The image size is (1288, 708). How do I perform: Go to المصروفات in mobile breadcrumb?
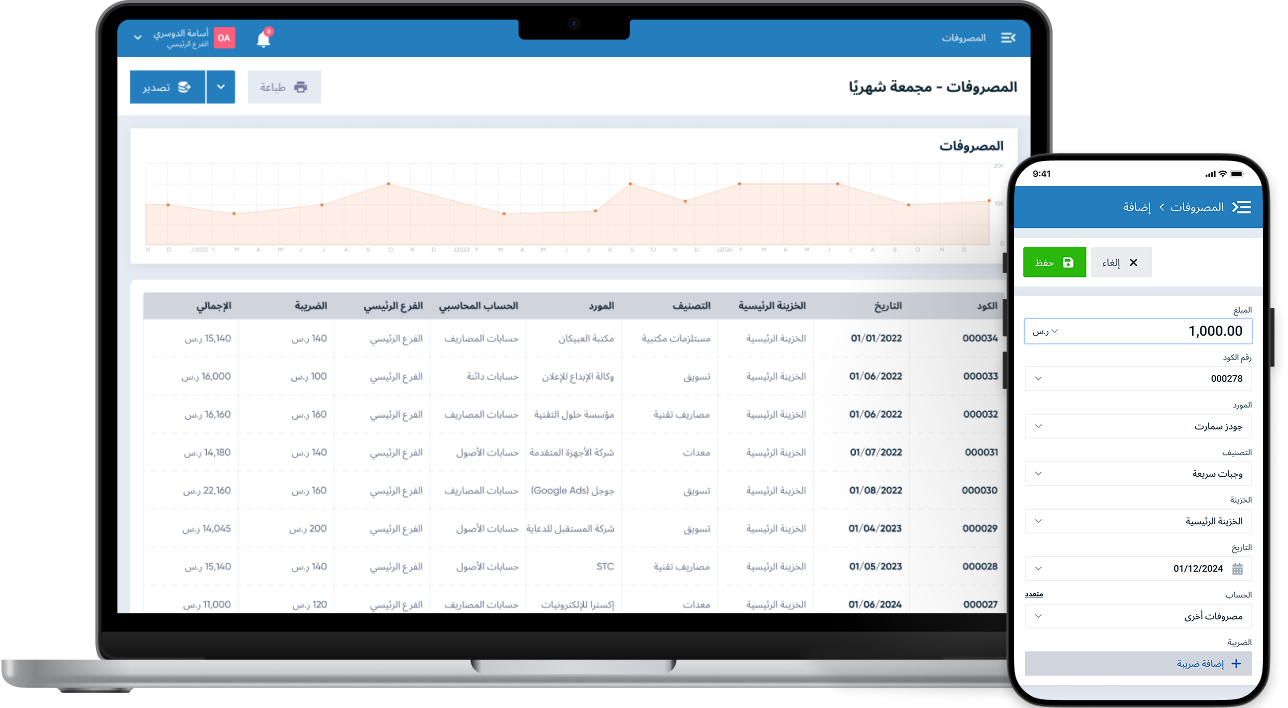(1197, 207)
